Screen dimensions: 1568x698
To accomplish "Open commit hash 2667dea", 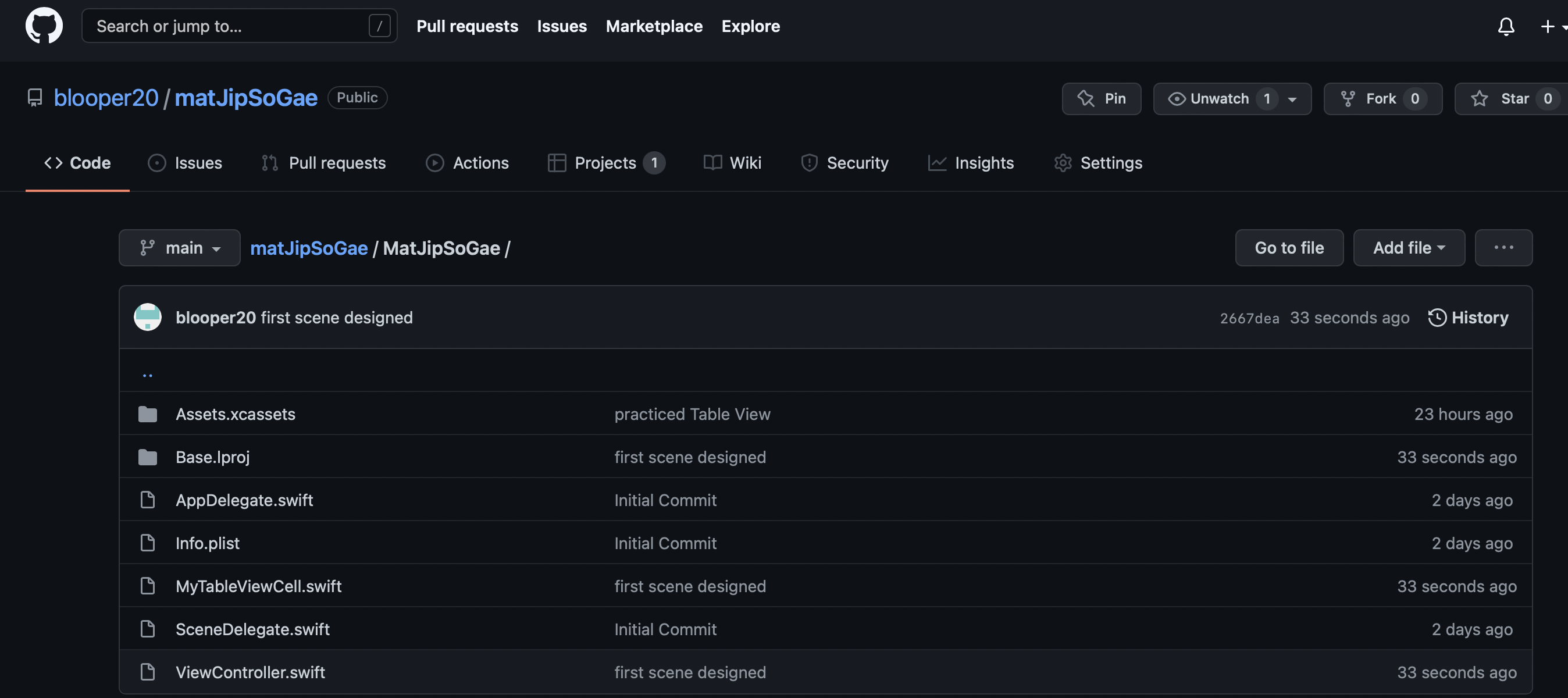I will (x=1249, y=318).
